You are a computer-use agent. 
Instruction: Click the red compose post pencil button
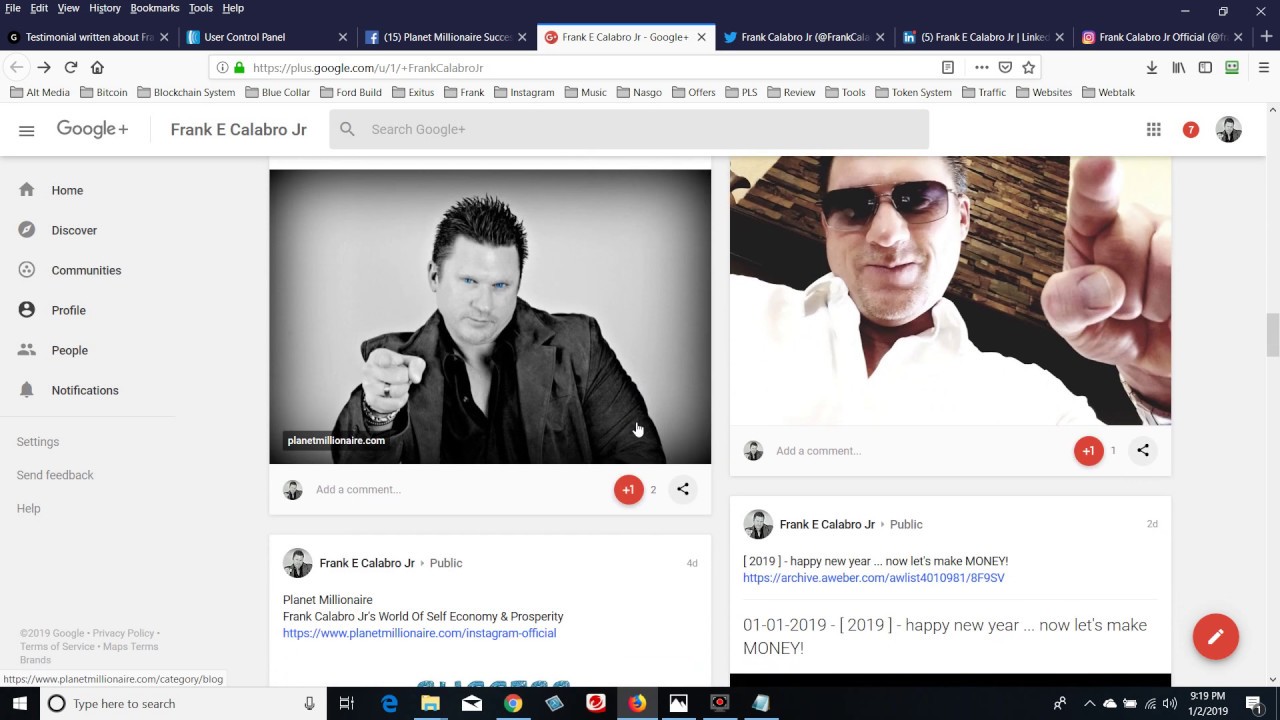tap(1215, 636)
